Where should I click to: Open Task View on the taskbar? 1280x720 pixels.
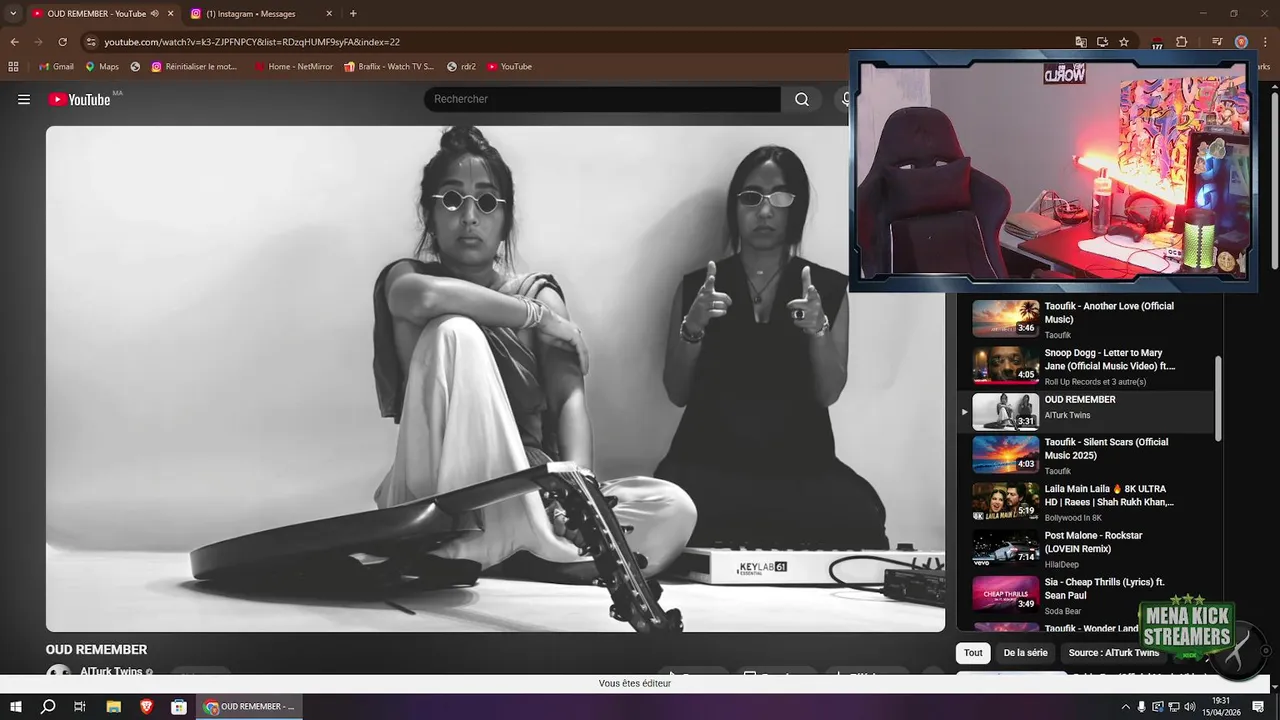coord(80,707)
